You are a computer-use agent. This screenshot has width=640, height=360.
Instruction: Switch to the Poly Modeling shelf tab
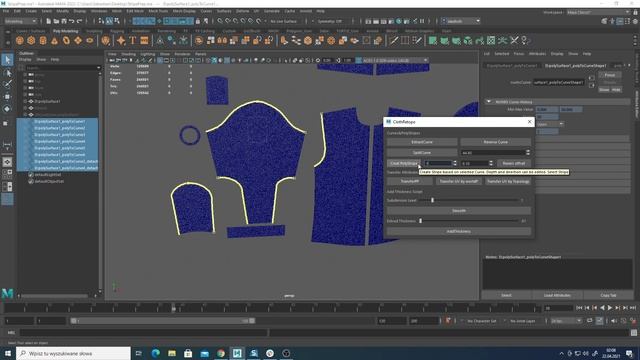(65, 31)
